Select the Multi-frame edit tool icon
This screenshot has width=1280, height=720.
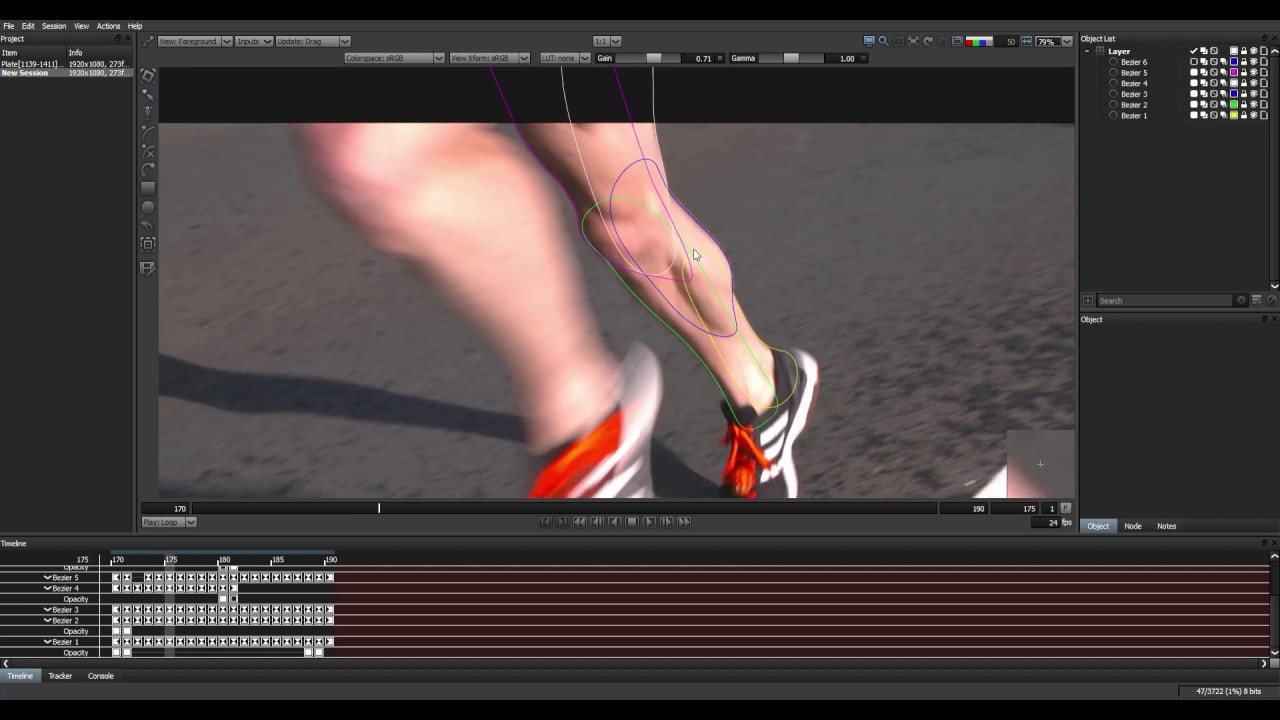148,268
